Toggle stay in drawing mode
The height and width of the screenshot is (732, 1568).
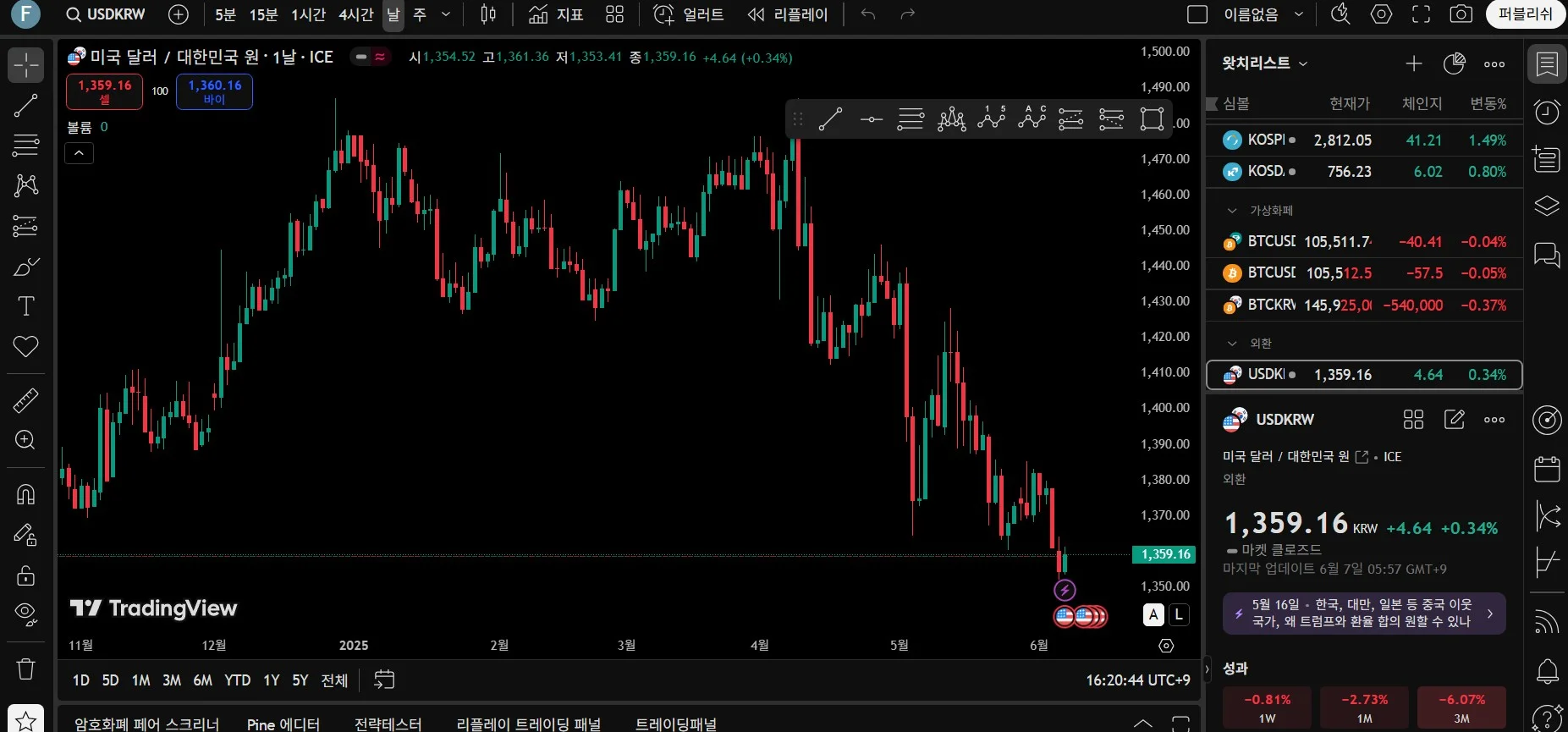(25, 535)
